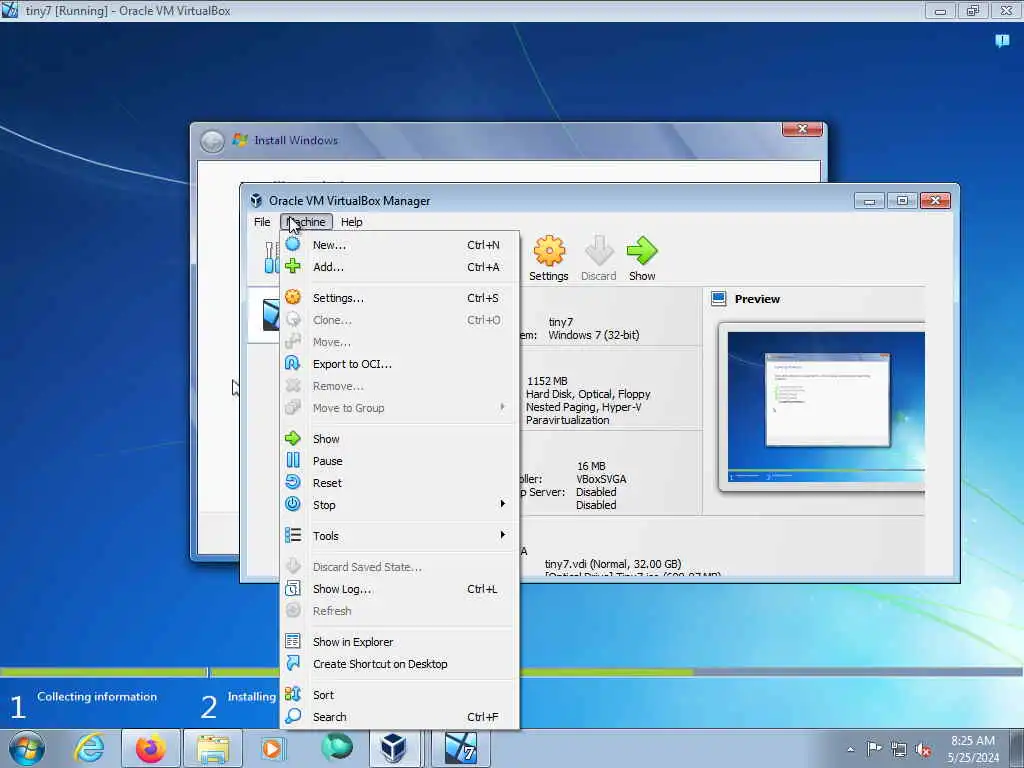1024x768 pixels.
Task: Select Create Shortcut on Desktop
Action: 400,664
